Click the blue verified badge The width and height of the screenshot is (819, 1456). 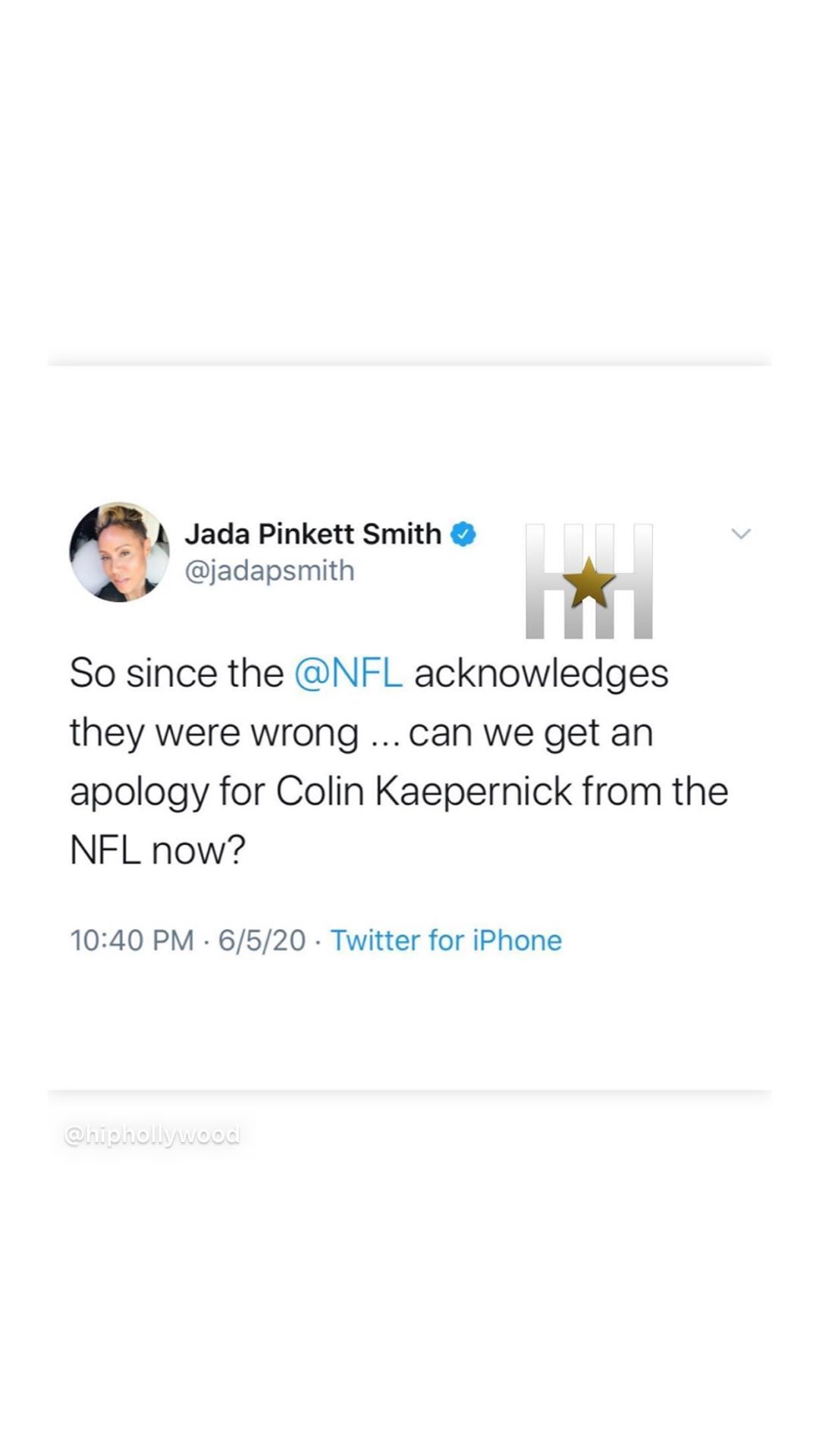coord(463,534)
